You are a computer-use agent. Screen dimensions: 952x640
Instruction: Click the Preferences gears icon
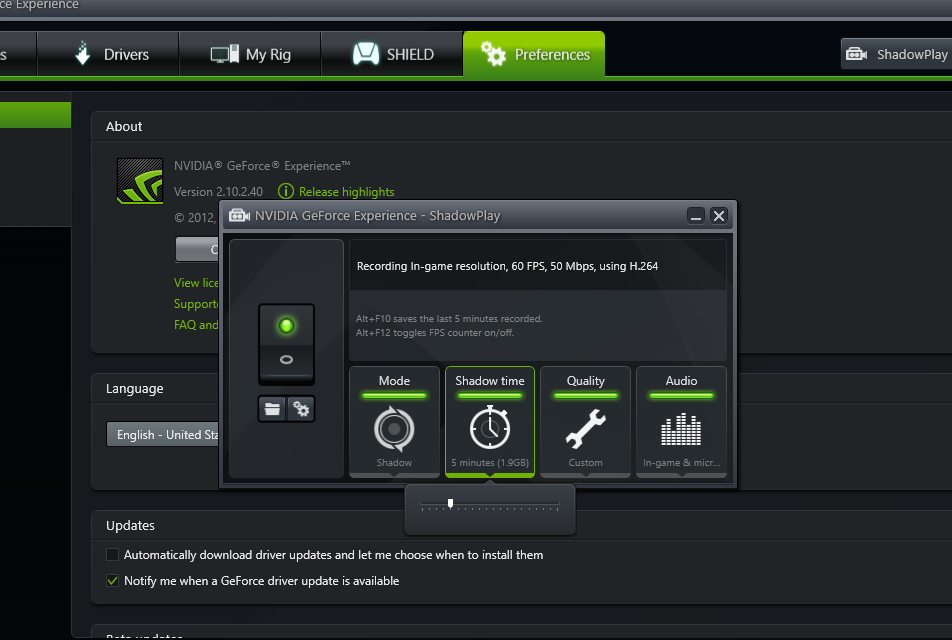coord(493,53)
